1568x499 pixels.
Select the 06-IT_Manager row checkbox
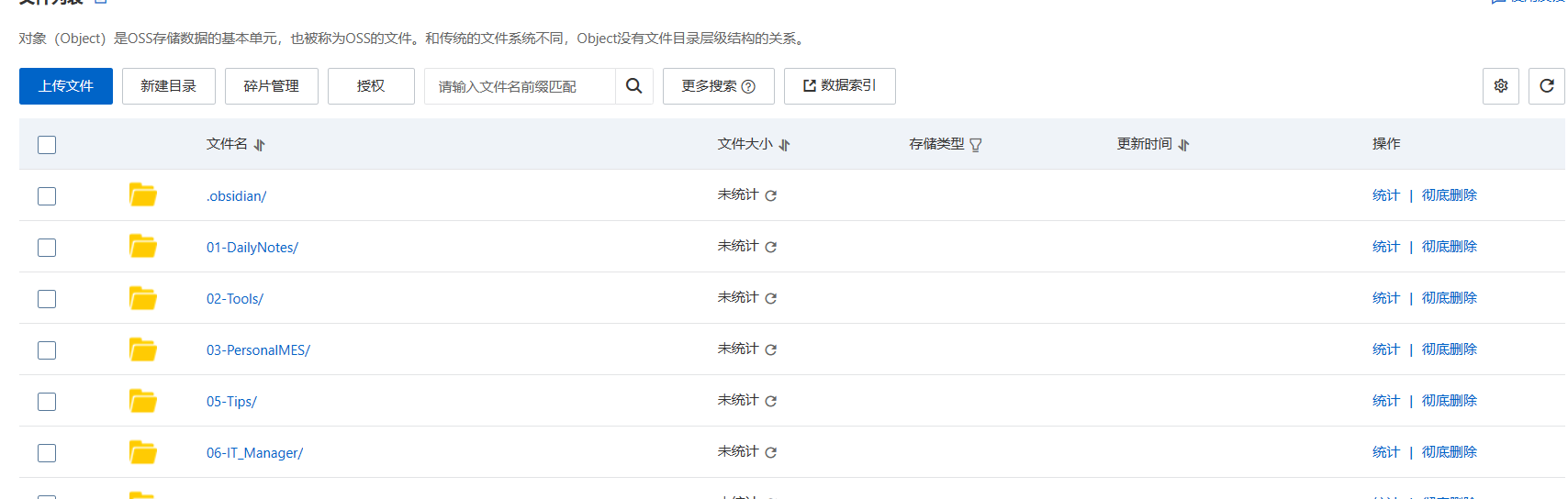click(47, 453)
